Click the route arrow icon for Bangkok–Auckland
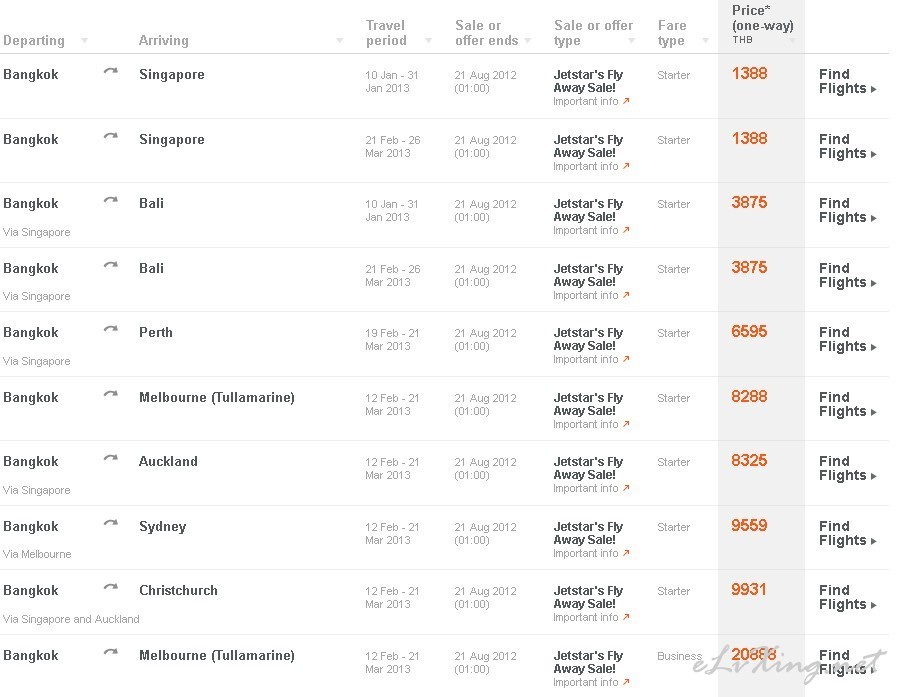 [x=110, y=458]
